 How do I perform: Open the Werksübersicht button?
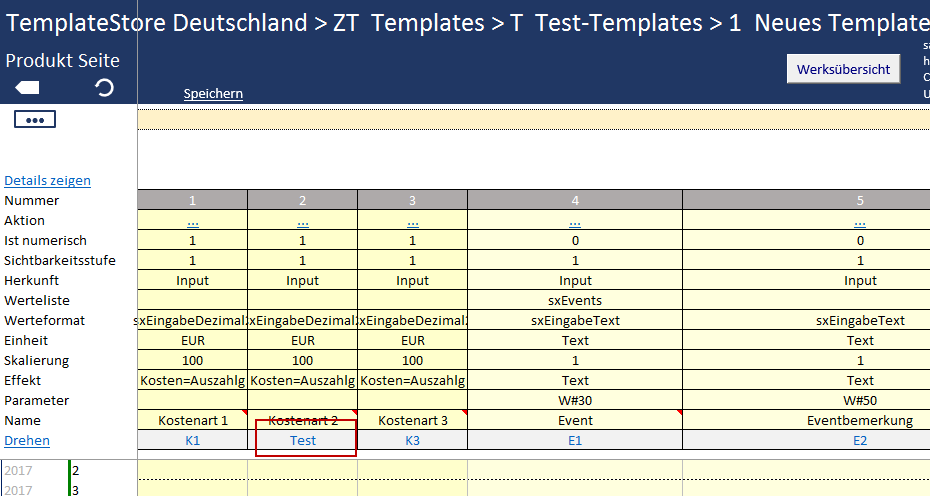pyautogui.click(x=844, y=69)
